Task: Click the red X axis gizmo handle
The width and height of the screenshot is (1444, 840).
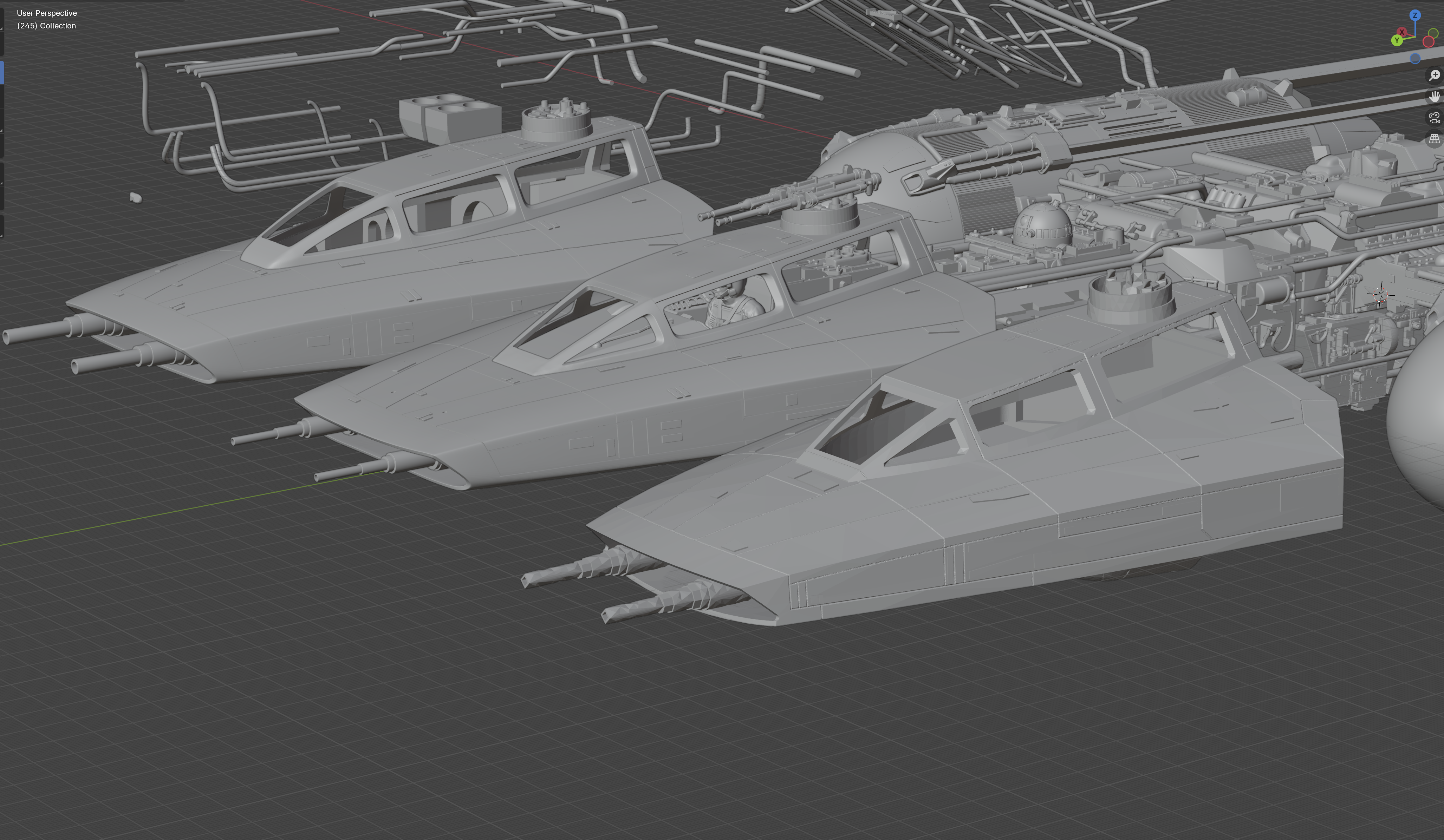Action: 1401,32
